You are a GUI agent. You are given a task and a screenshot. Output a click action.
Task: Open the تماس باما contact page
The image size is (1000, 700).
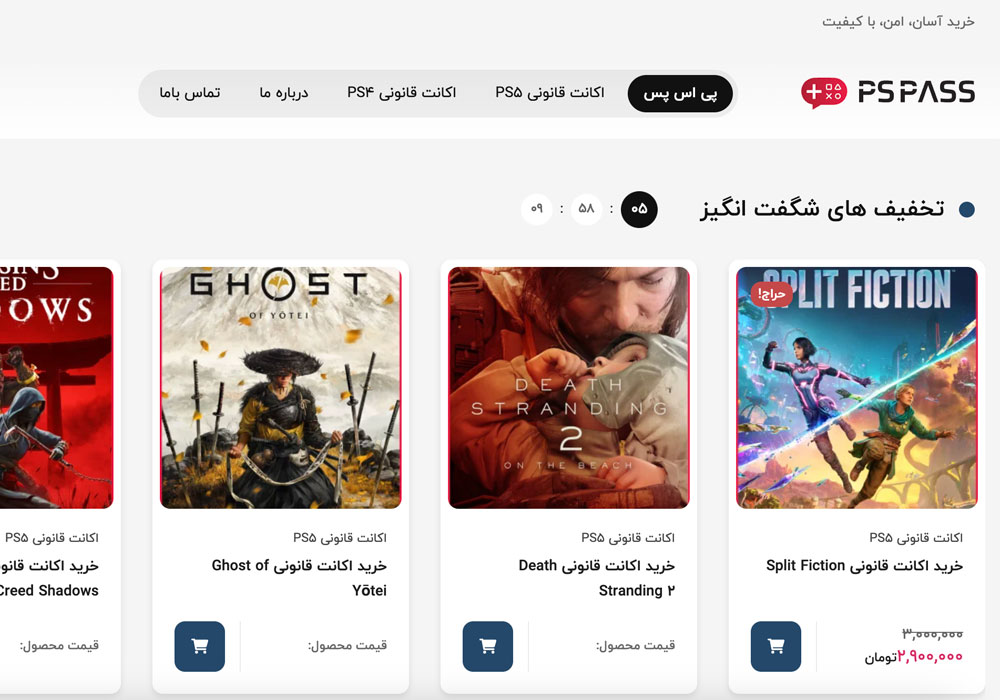189,92
